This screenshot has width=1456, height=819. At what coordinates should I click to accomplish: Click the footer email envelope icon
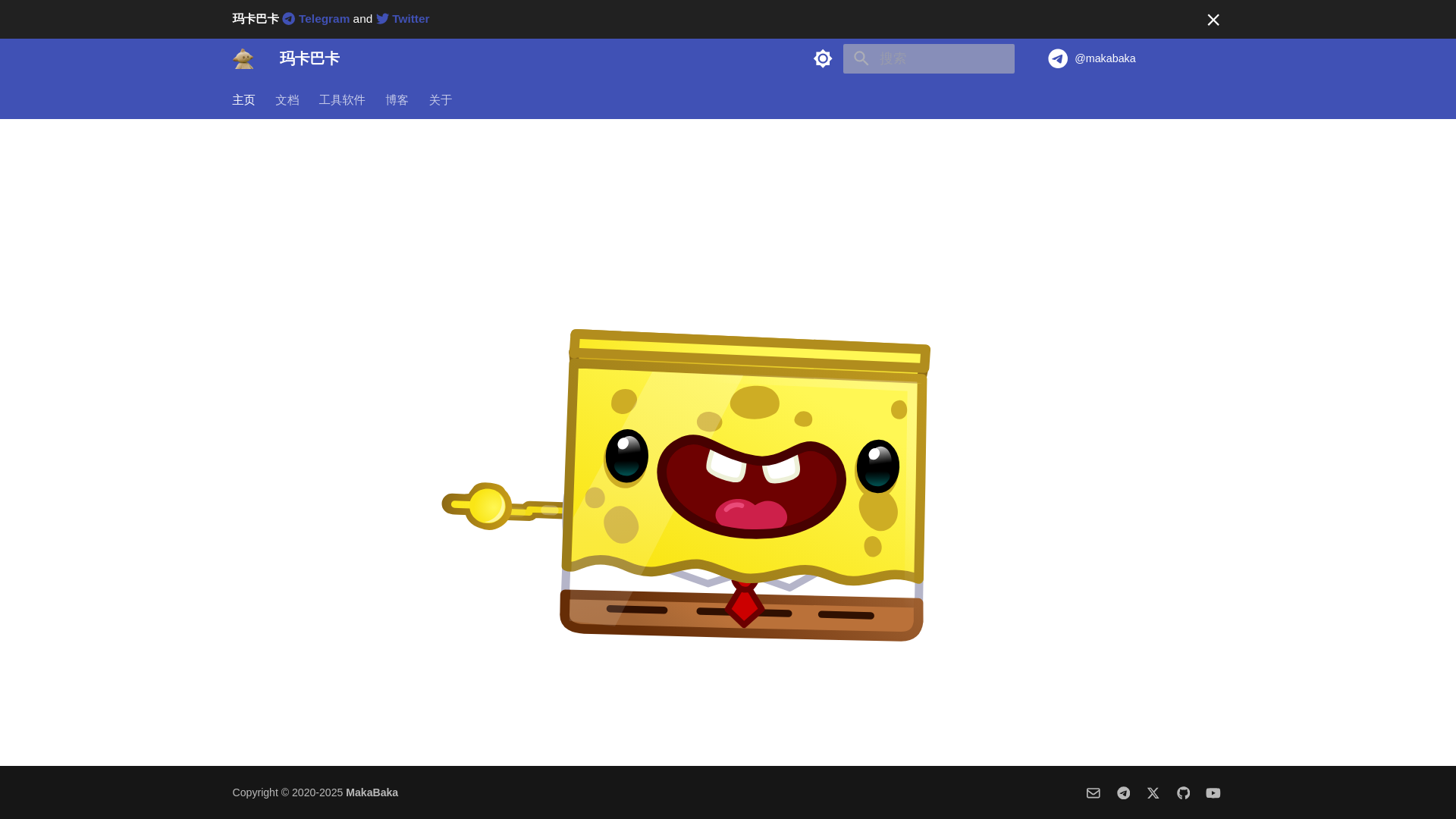[x=1094, y=793]
